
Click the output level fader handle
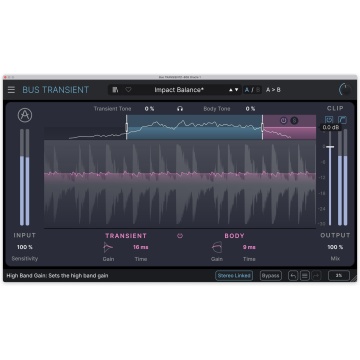tap(330, 147)
